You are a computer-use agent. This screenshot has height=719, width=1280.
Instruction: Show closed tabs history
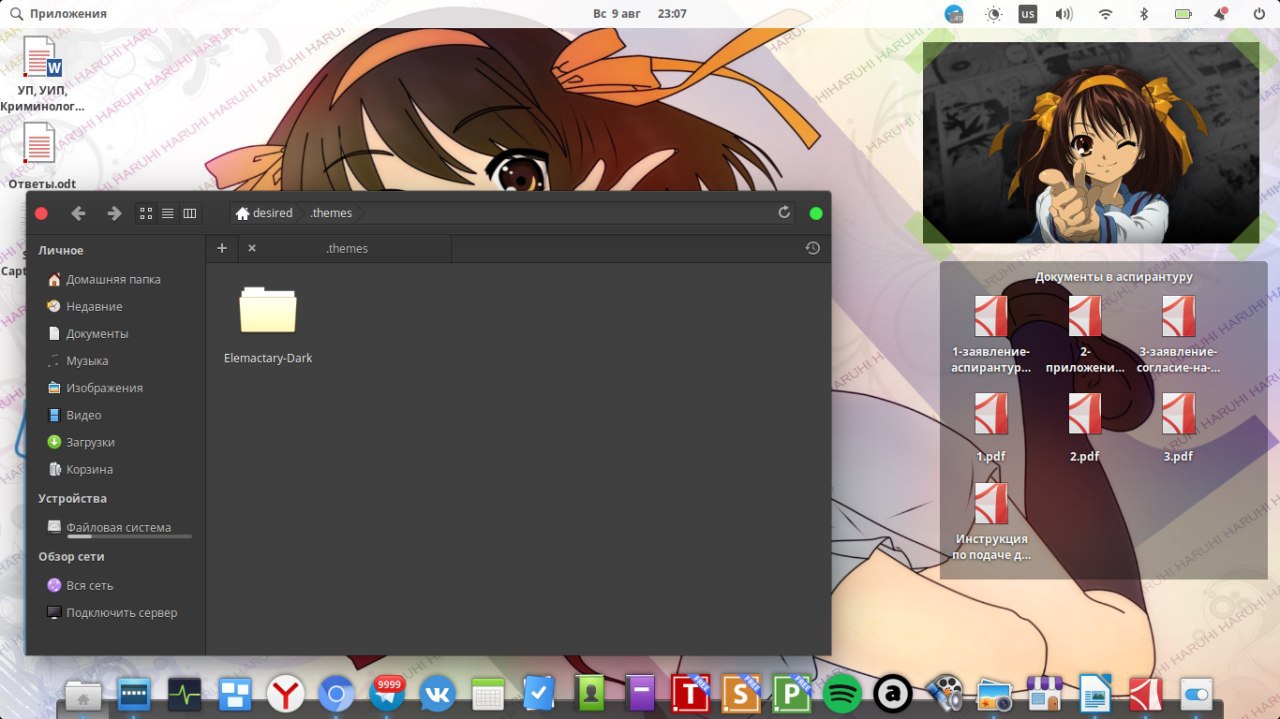tap(812, 248)
